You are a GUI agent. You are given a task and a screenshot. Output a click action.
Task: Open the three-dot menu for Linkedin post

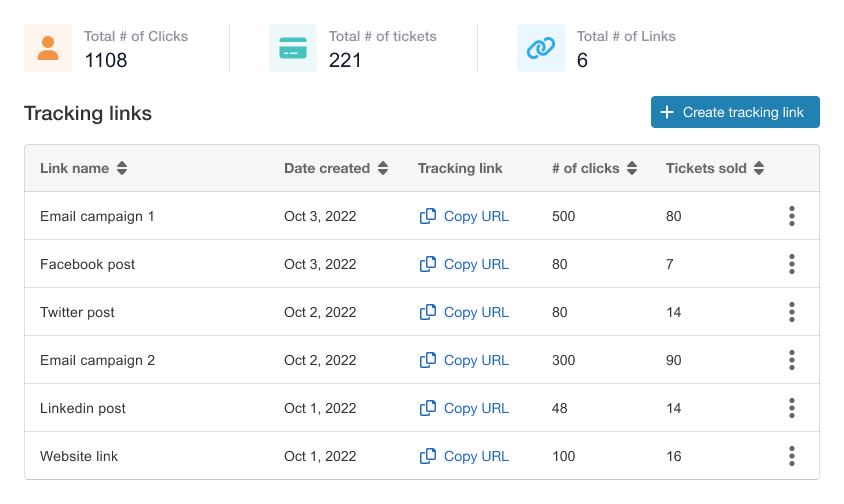(791, 408)
